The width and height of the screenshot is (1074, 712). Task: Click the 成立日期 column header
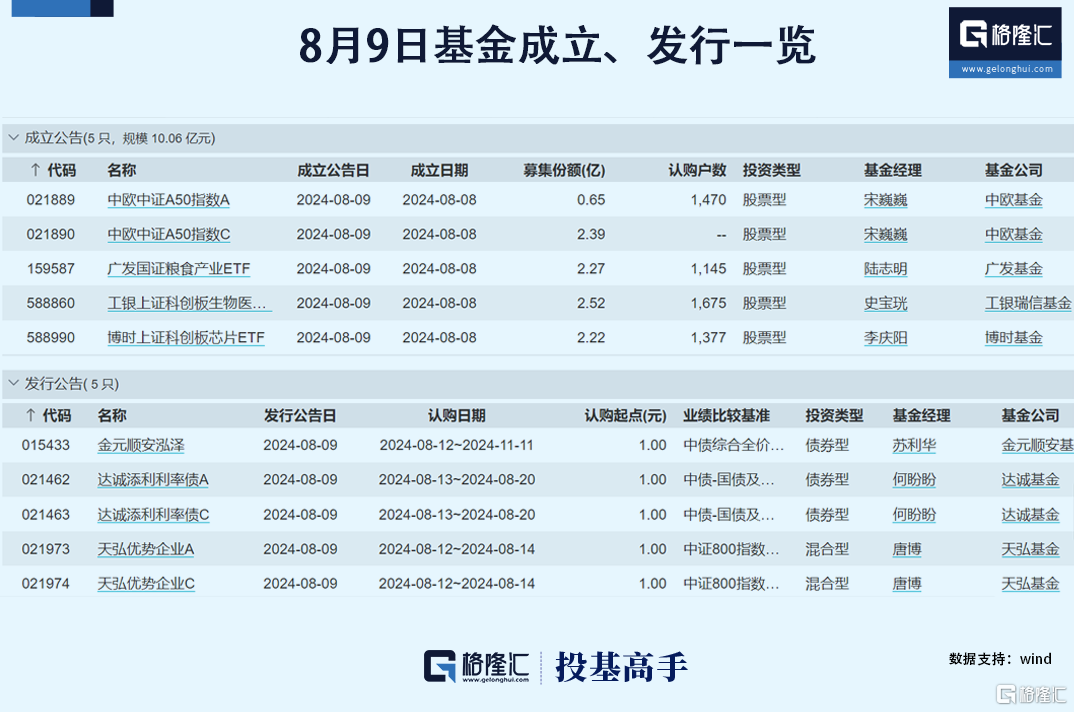[439, 170]
